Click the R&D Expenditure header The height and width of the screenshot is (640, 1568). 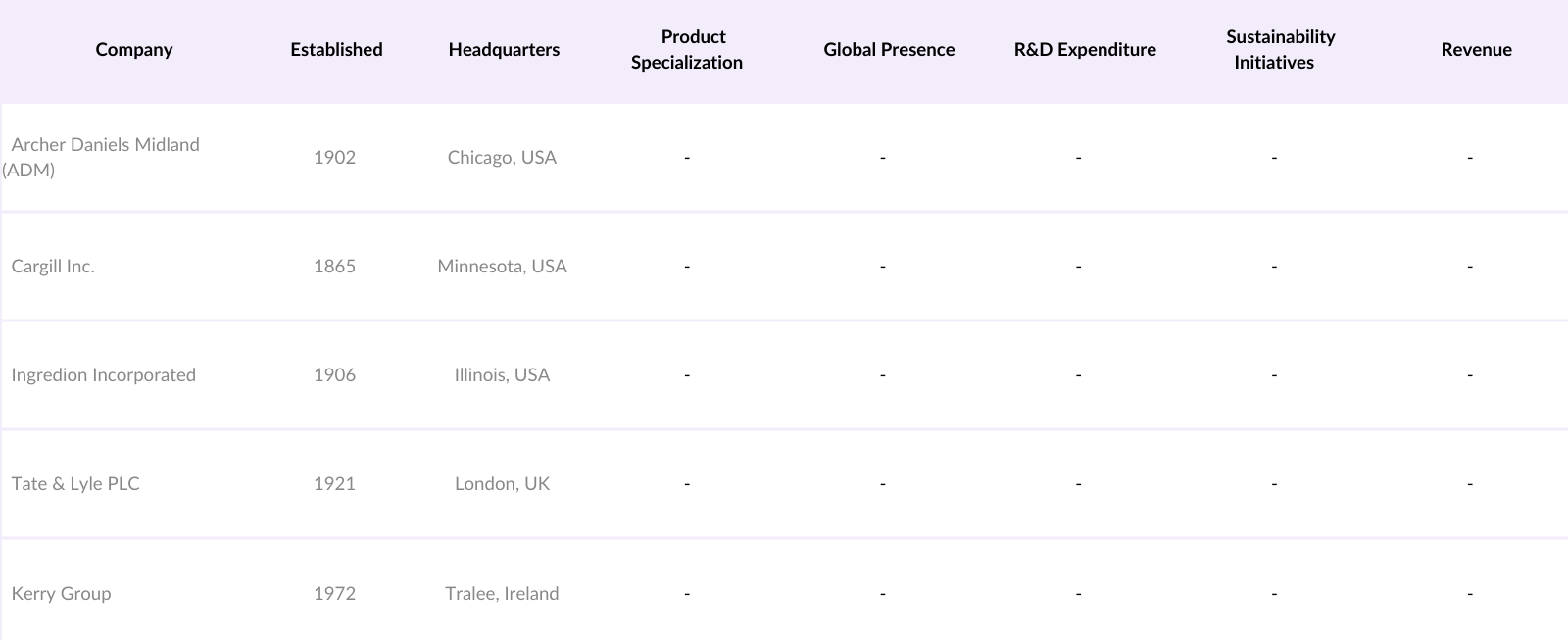pos(1085,50)
